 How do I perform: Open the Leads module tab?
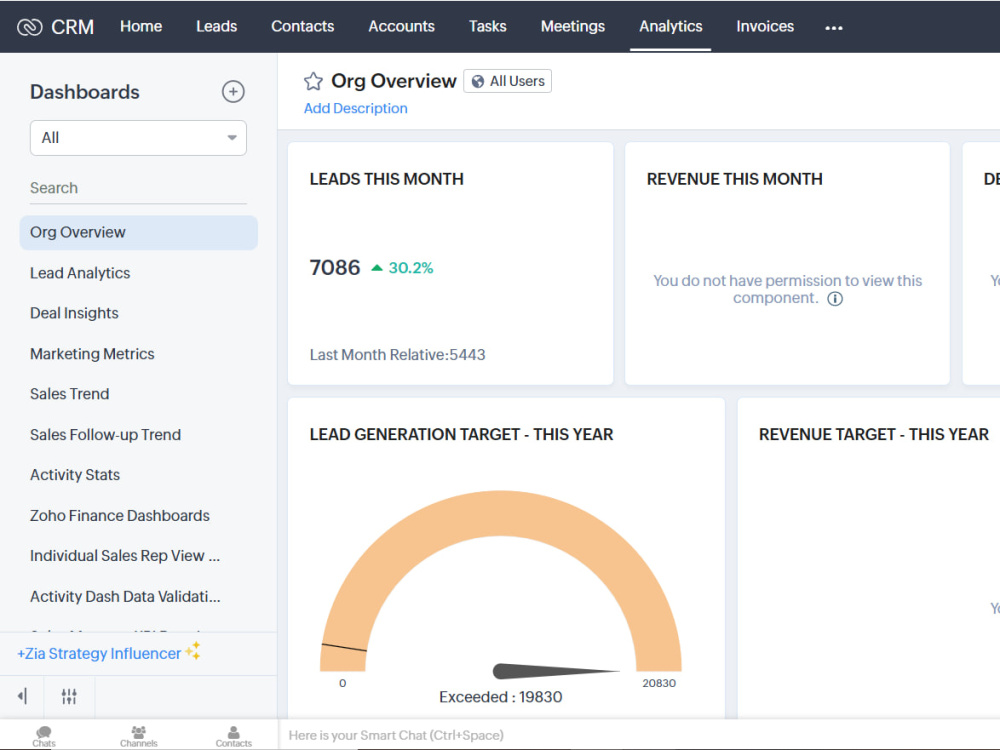(217, 26)
